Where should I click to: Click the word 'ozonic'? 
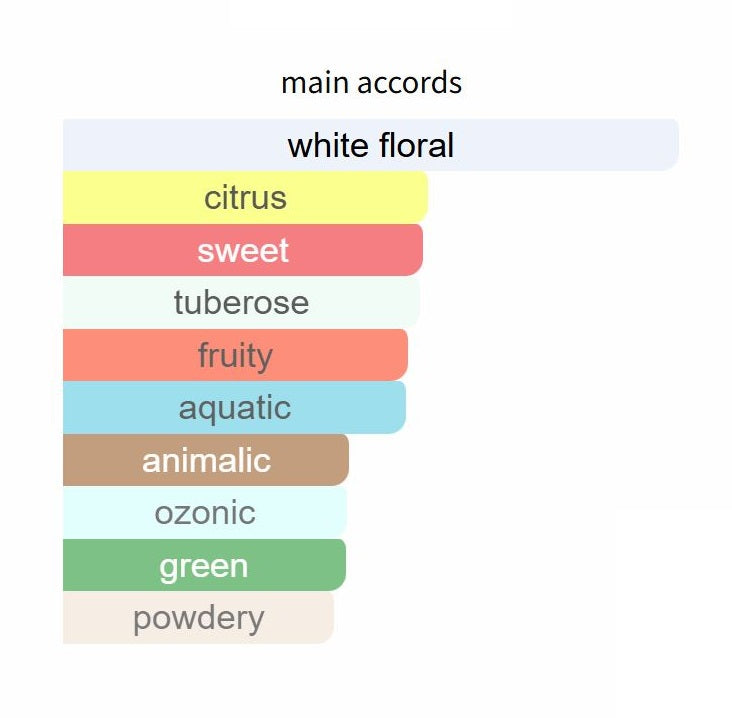coord(205,513)
